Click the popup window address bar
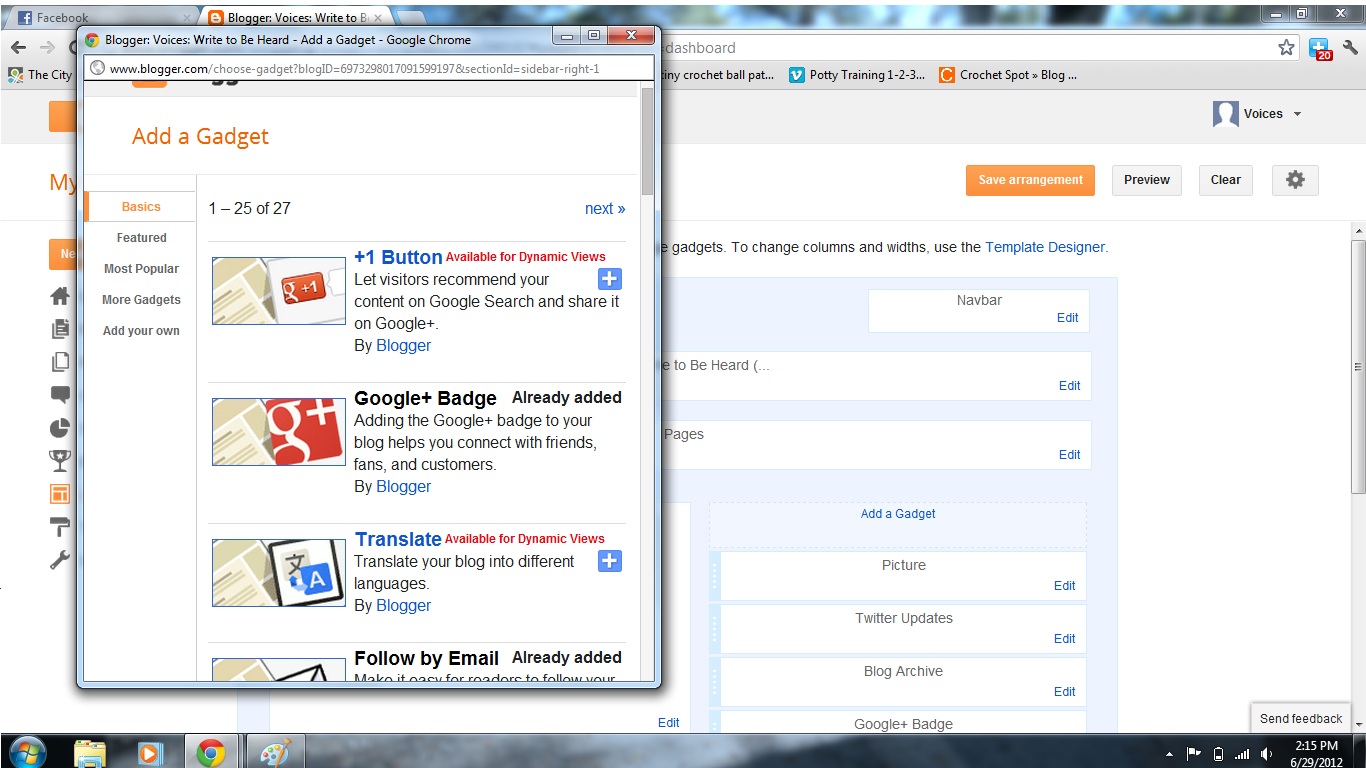This screenshot has height=768, width=1366. click(370, 69)
